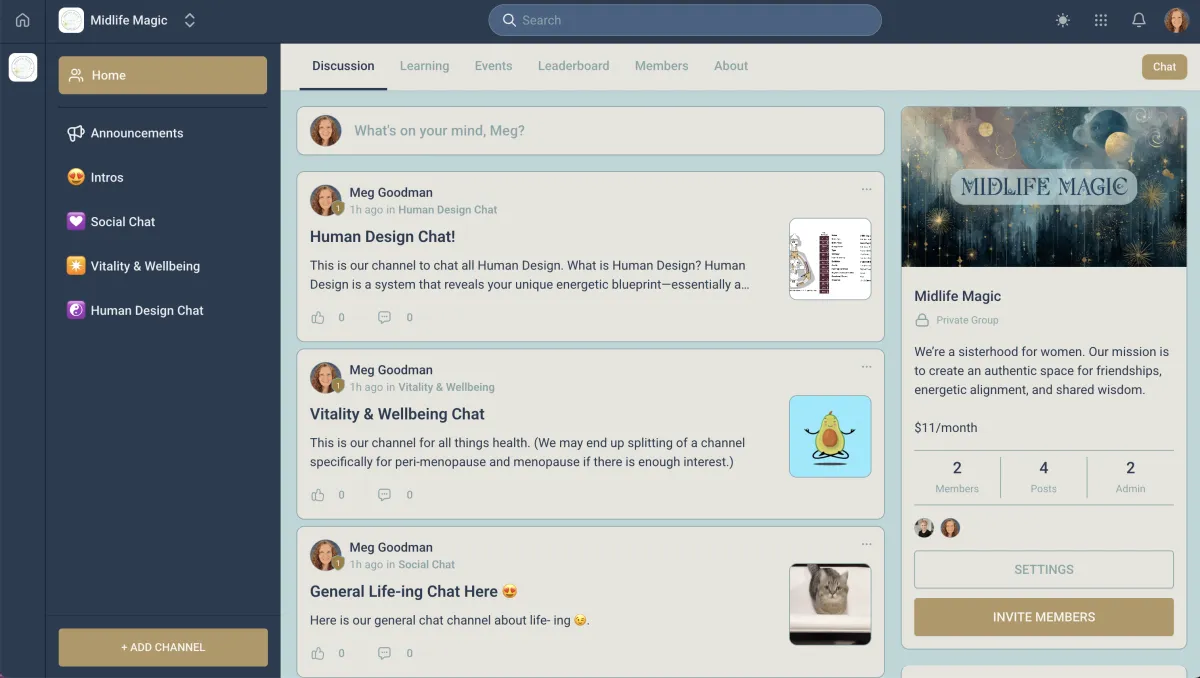Image resolution: width=1200 pixels, height=678 pixels.
Task: Click "Vitality & Wellbeing" channel link in post
Action: click(446, 387)
